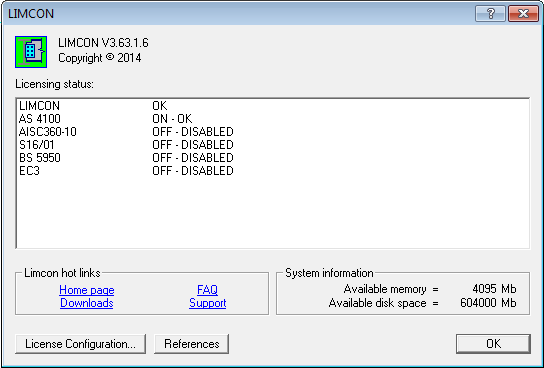This screenshot has height=368, width=544.
Task: Select the S16/01 licensing row
Action: pyautogui.click(x=273, y=145)
